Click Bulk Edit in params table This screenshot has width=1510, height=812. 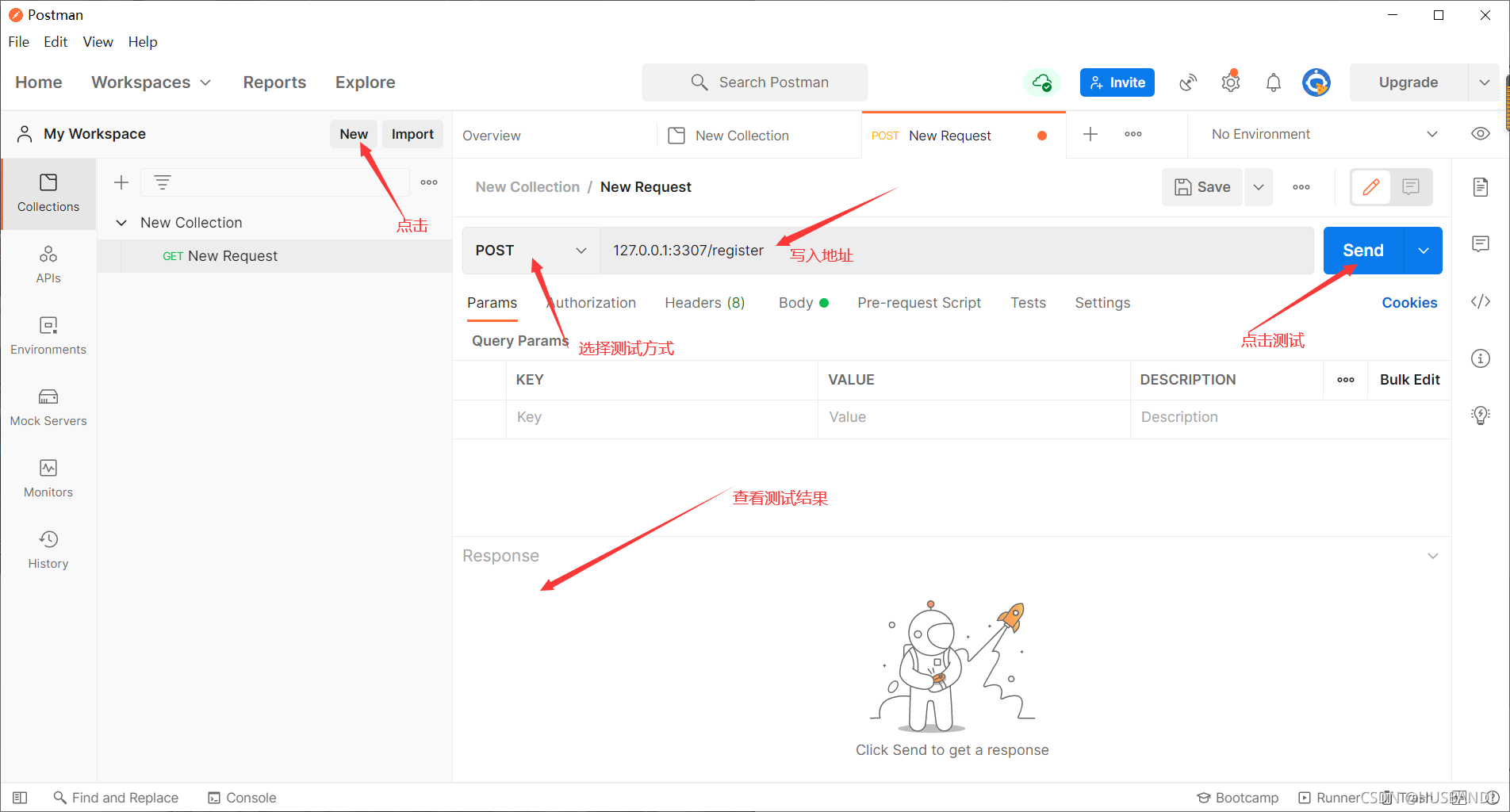coord(1409,380)
